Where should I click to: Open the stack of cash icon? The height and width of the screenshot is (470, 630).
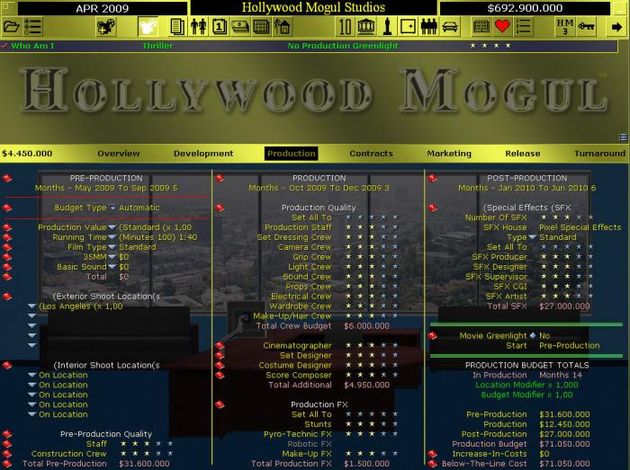(x=240, y=27)
